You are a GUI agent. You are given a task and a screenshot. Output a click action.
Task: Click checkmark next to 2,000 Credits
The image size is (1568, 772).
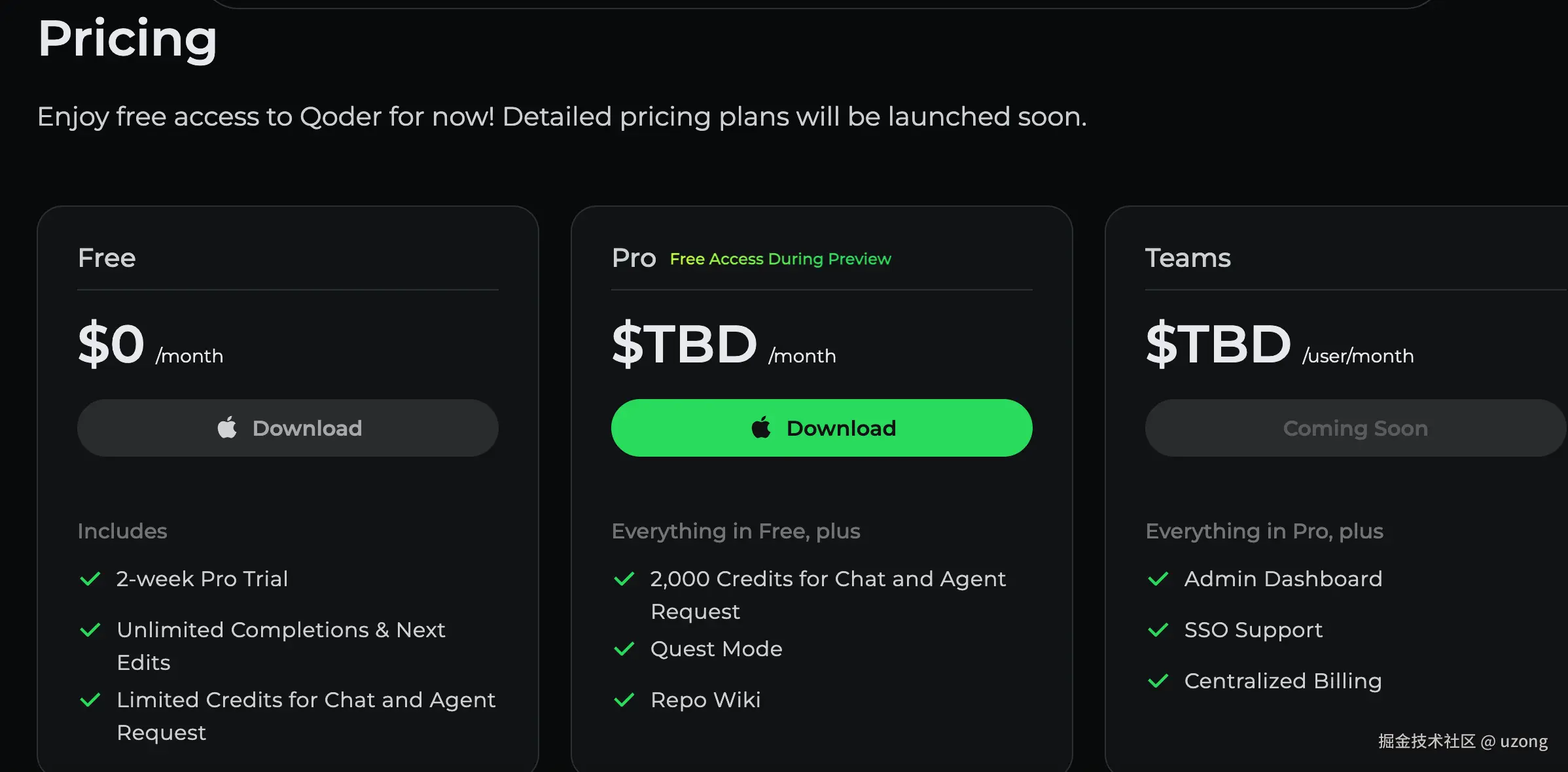pos(624,579)
